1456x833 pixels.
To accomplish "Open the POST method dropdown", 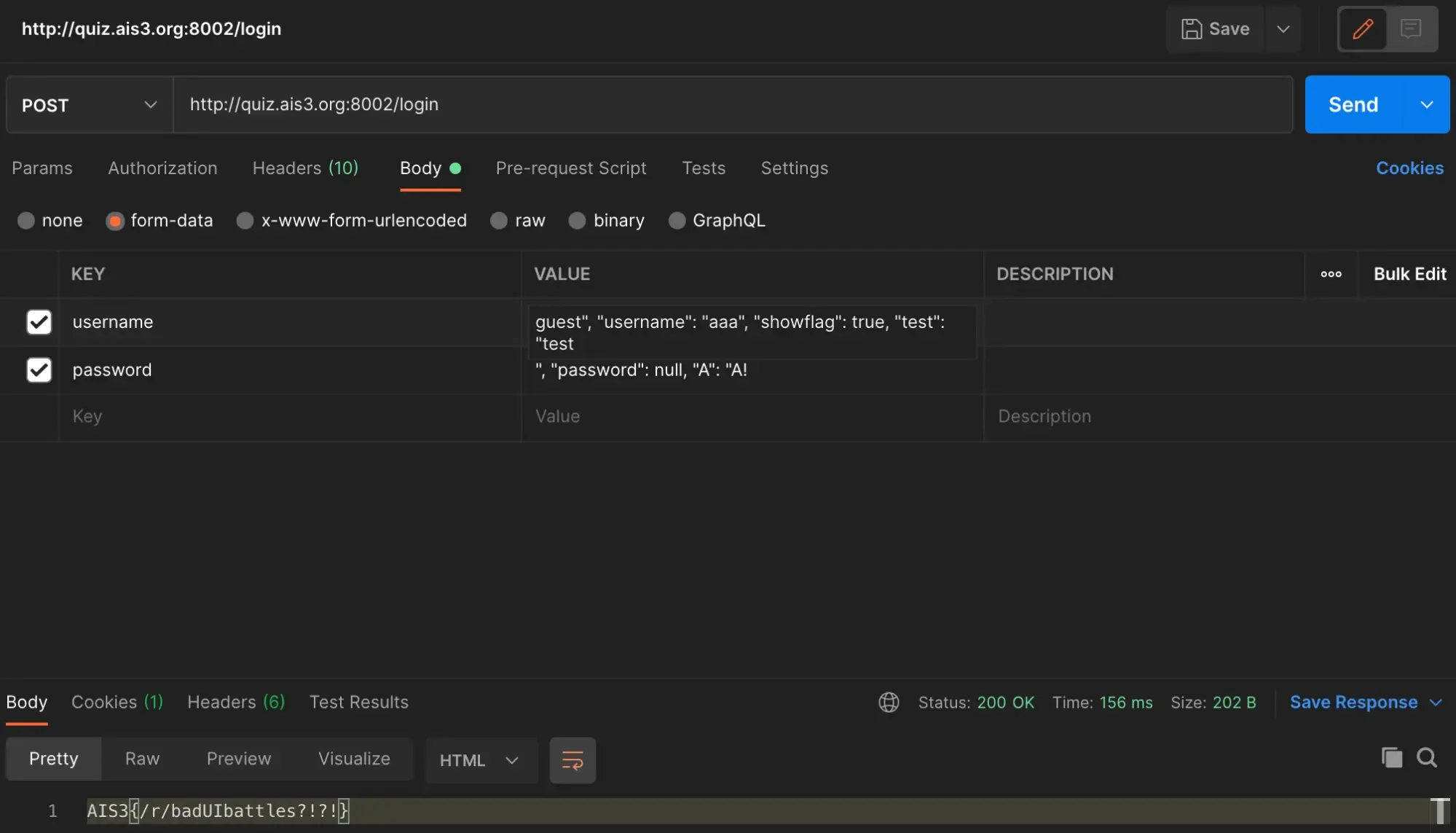I will [90, 105].
